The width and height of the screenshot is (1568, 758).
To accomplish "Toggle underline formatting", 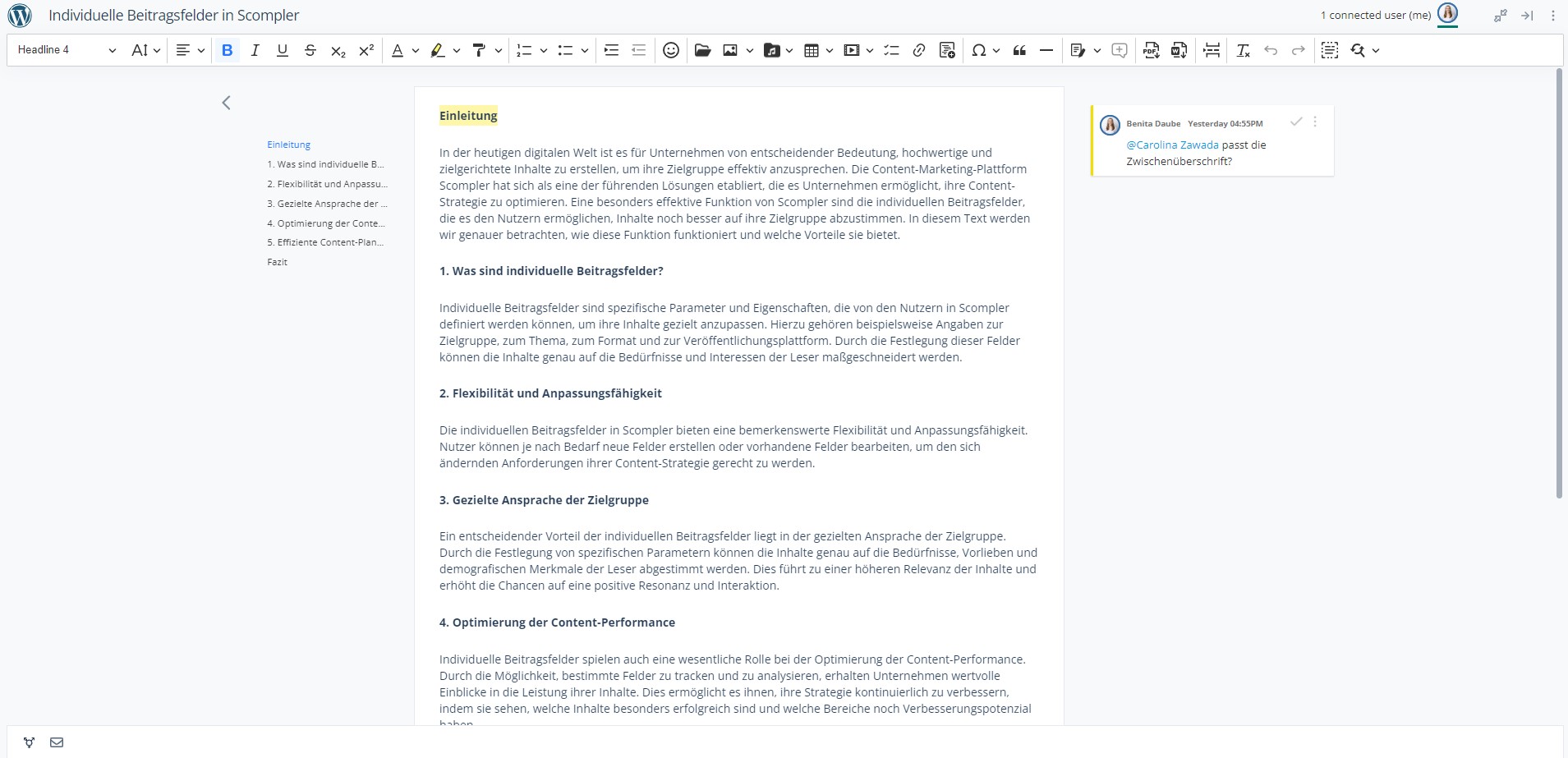I will click(x=283, y=50).
